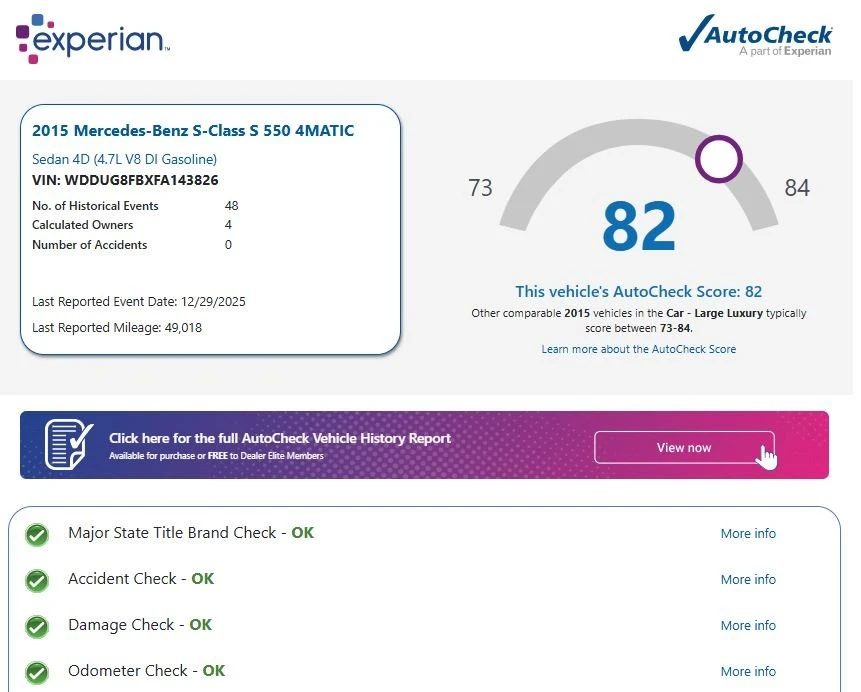Click the report document icon in banner
Image resolution: width=861 pixels, height=692 pixels.
tap(69, 444)
